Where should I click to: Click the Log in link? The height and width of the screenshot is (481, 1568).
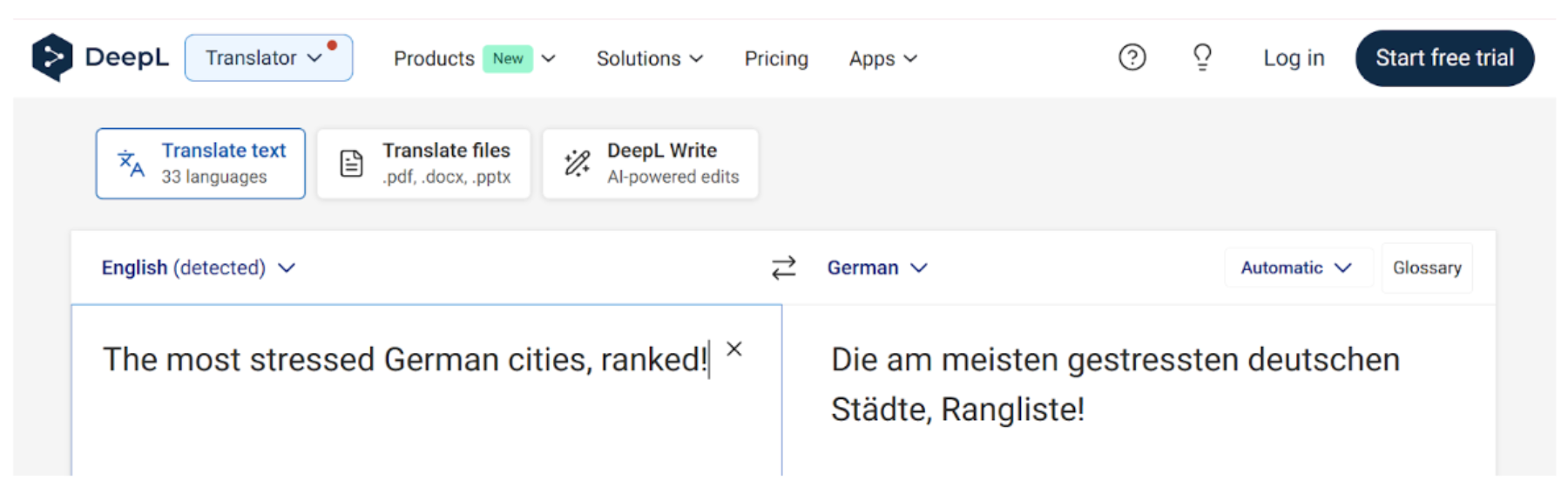1293,58
